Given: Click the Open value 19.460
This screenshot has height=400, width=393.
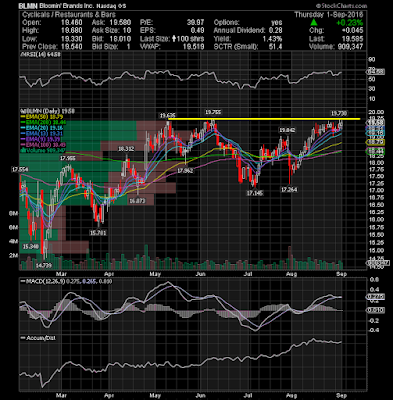Looking at the screenshot, I should coord(72,23).
